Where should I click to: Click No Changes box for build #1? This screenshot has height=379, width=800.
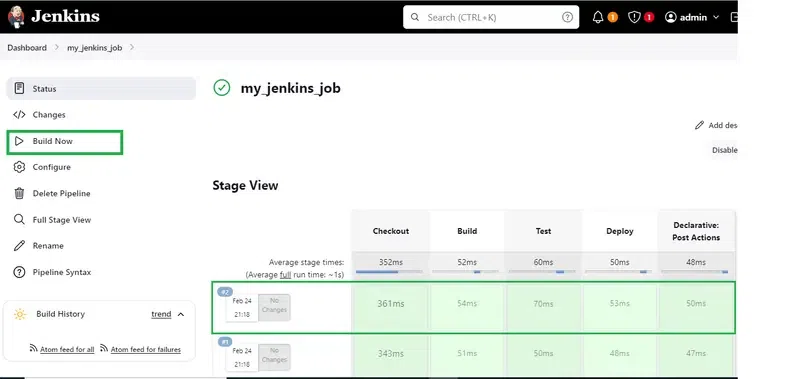[x=274, y=357]
